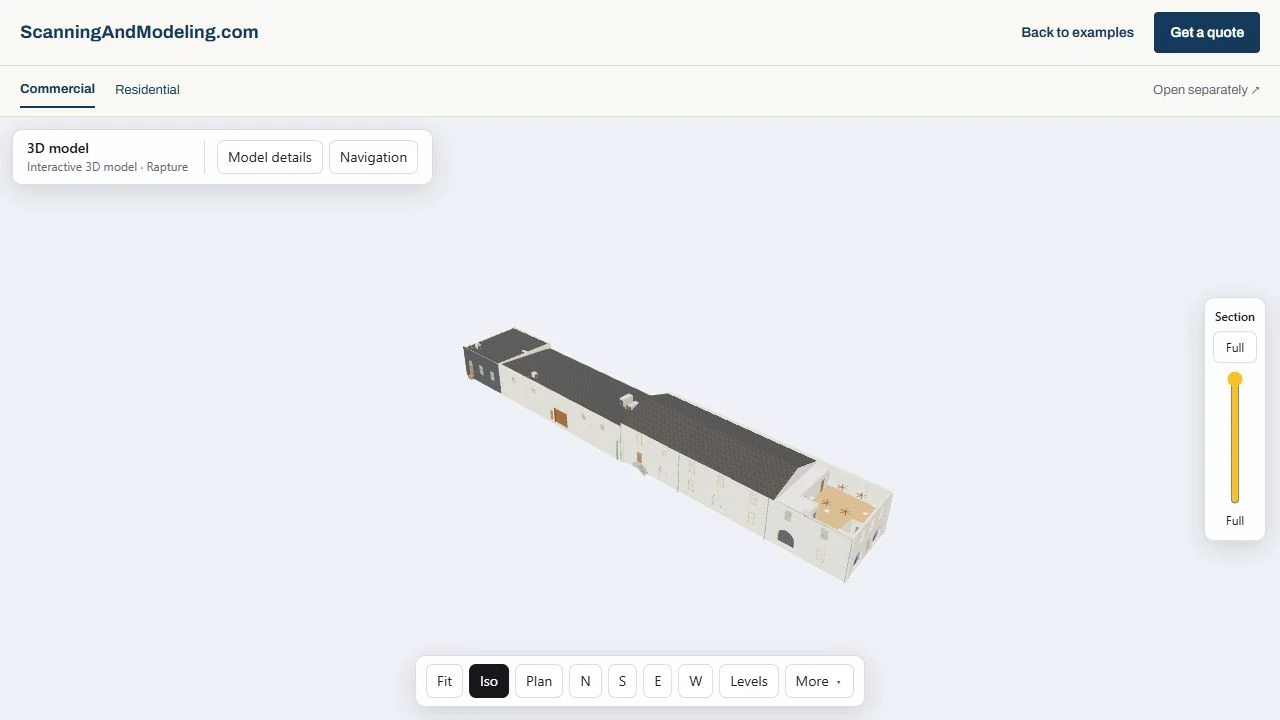View model from East (E)
This screenshot has width=1280, height=720.
tap(658, 681)
